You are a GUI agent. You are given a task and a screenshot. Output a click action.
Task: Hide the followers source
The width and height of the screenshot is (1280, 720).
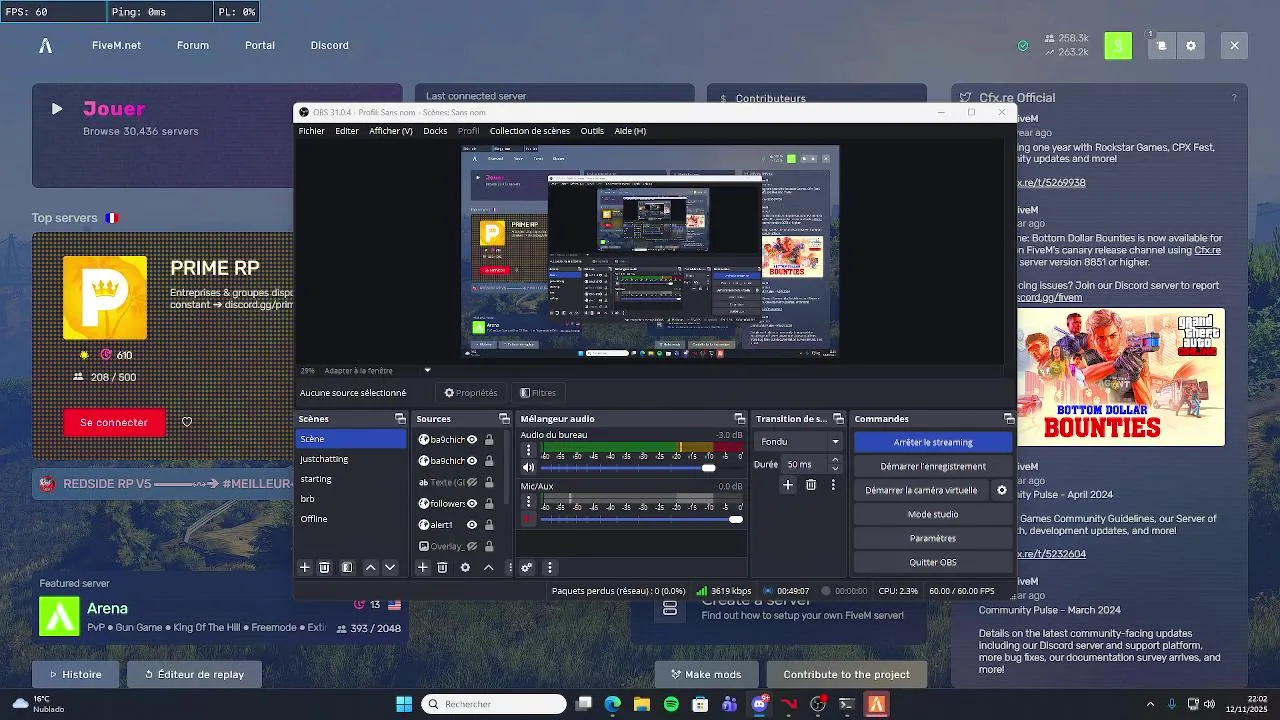tap(472, 503)
